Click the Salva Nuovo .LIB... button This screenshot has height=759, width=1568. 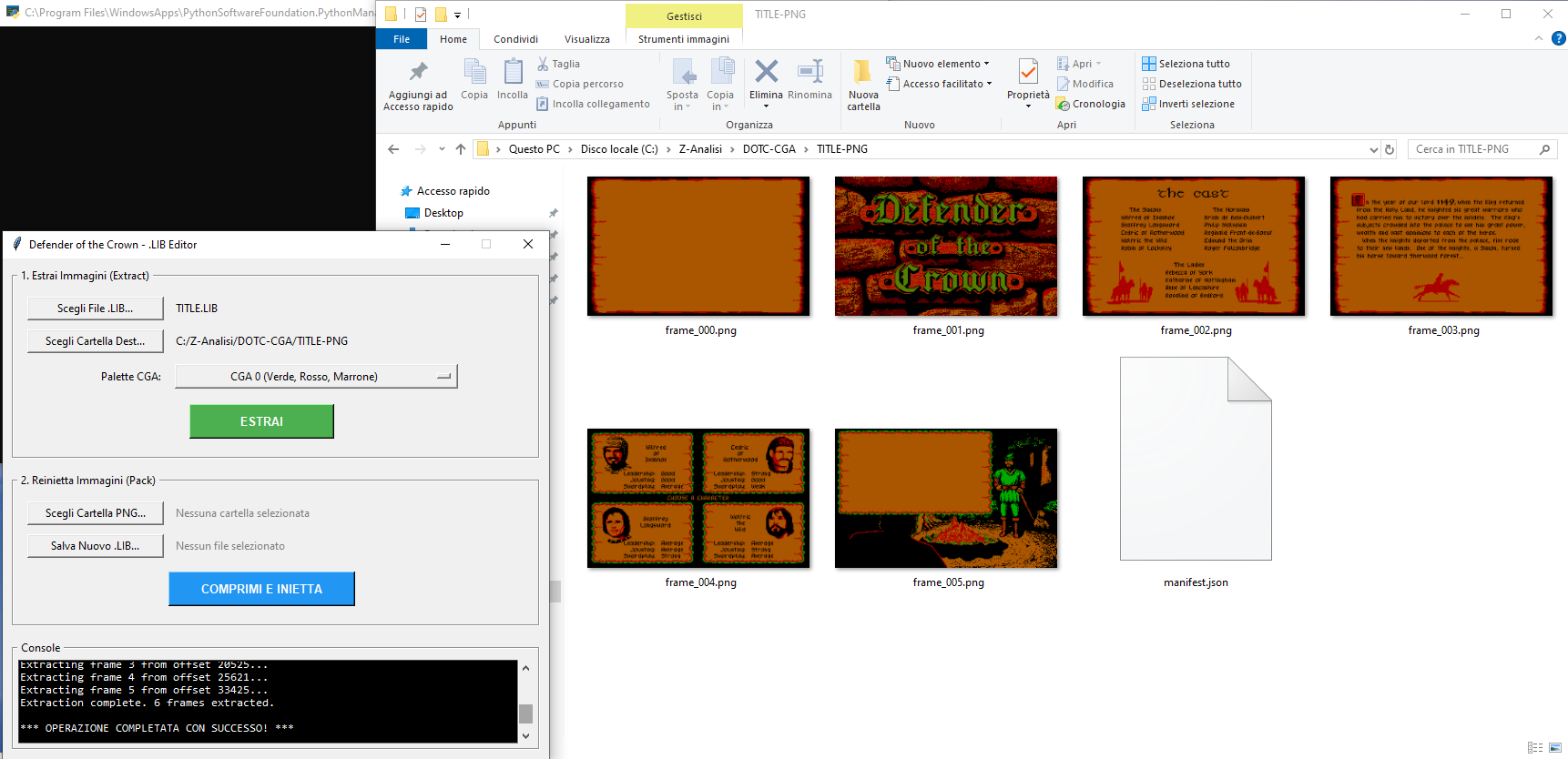pos(96,546)
